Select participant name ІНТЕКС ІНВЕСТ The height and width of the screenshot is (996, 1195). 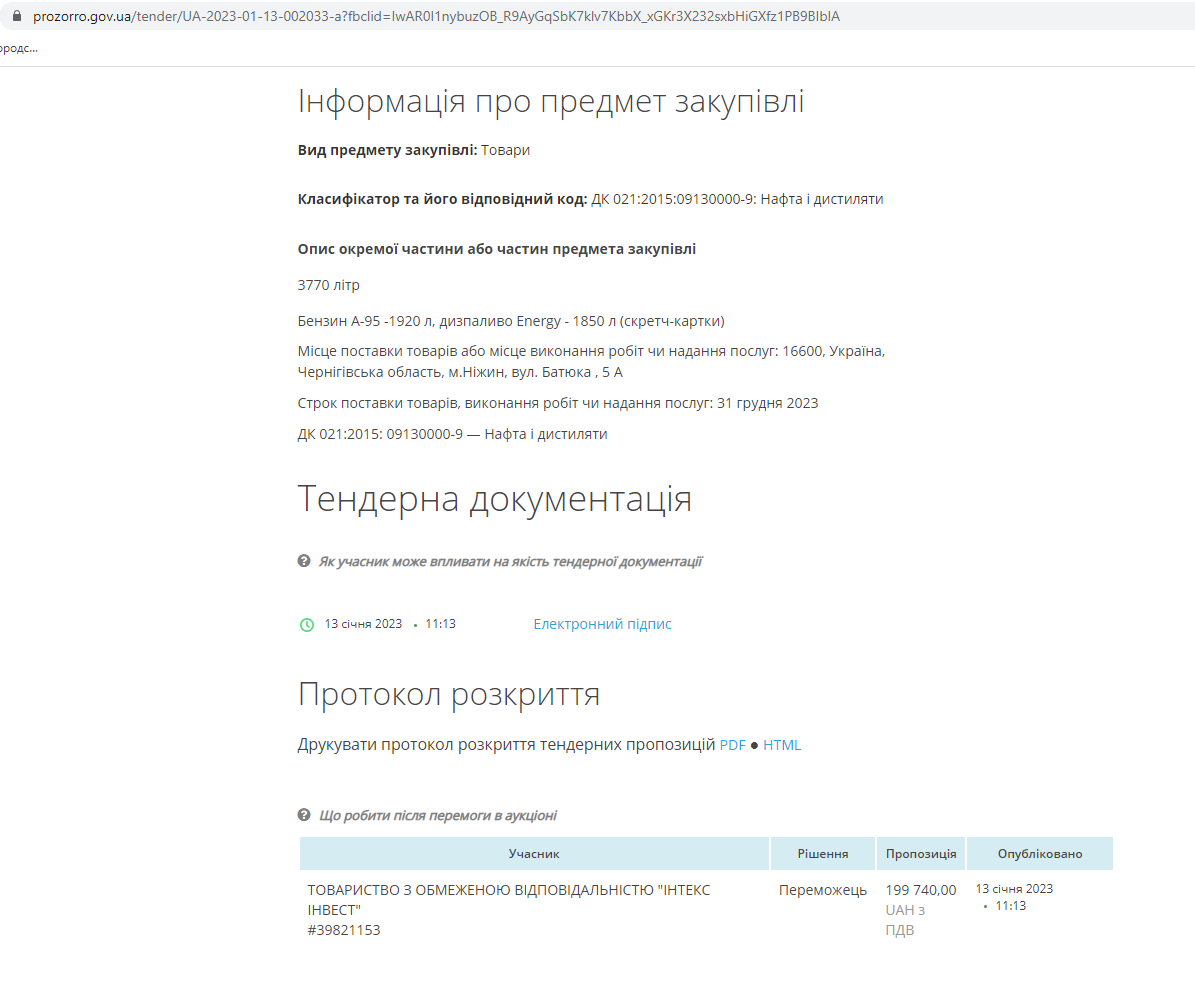508,899
